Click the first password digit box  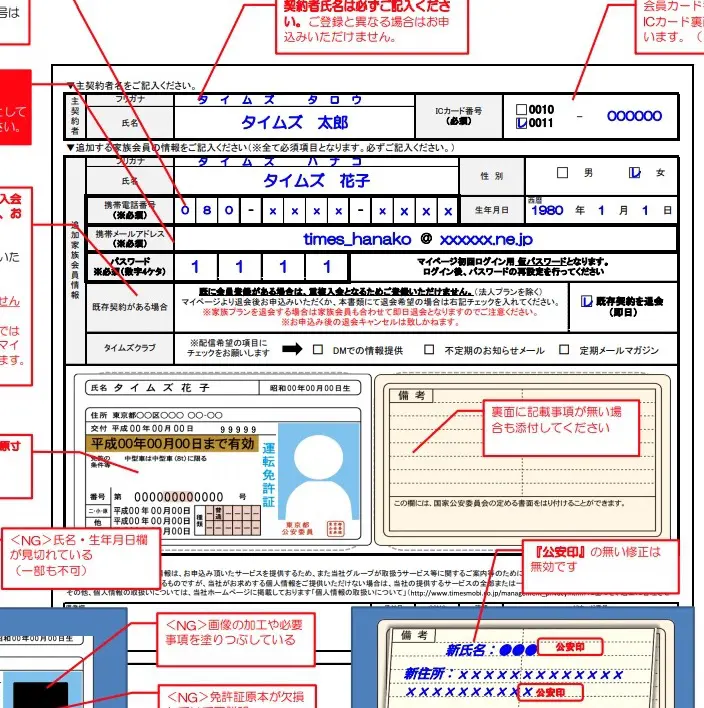[x=196, y=267]
